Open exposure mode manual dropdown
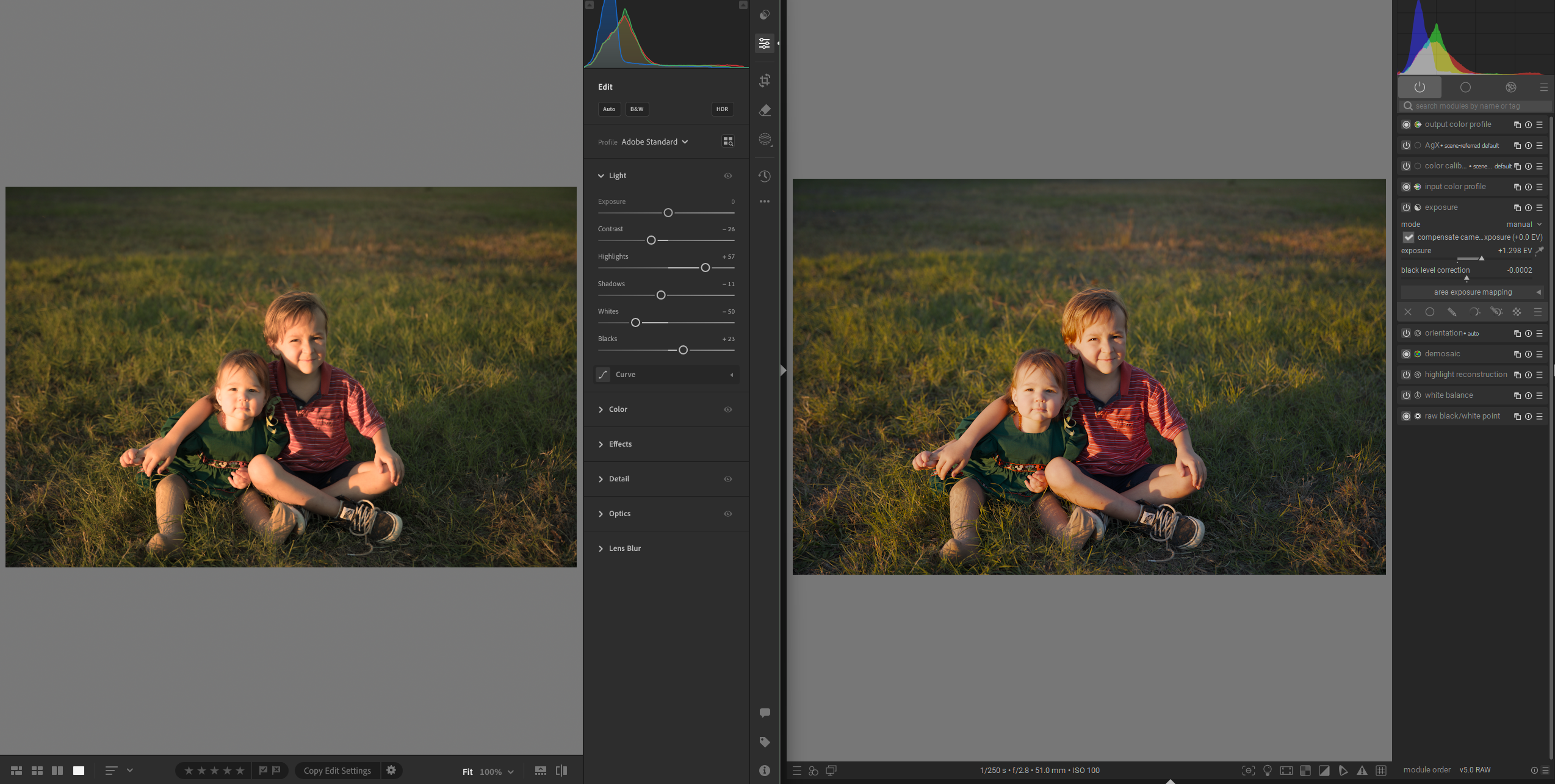The height and width of the screenshot is (784, 1555). 1524,225
